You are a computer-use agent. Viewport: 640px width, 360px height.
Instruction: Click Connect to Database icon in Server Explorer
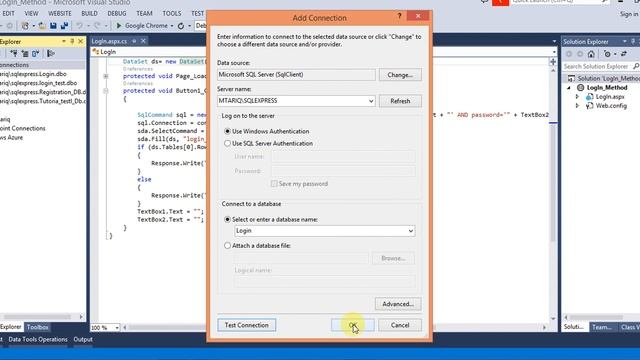pos(13,53)
